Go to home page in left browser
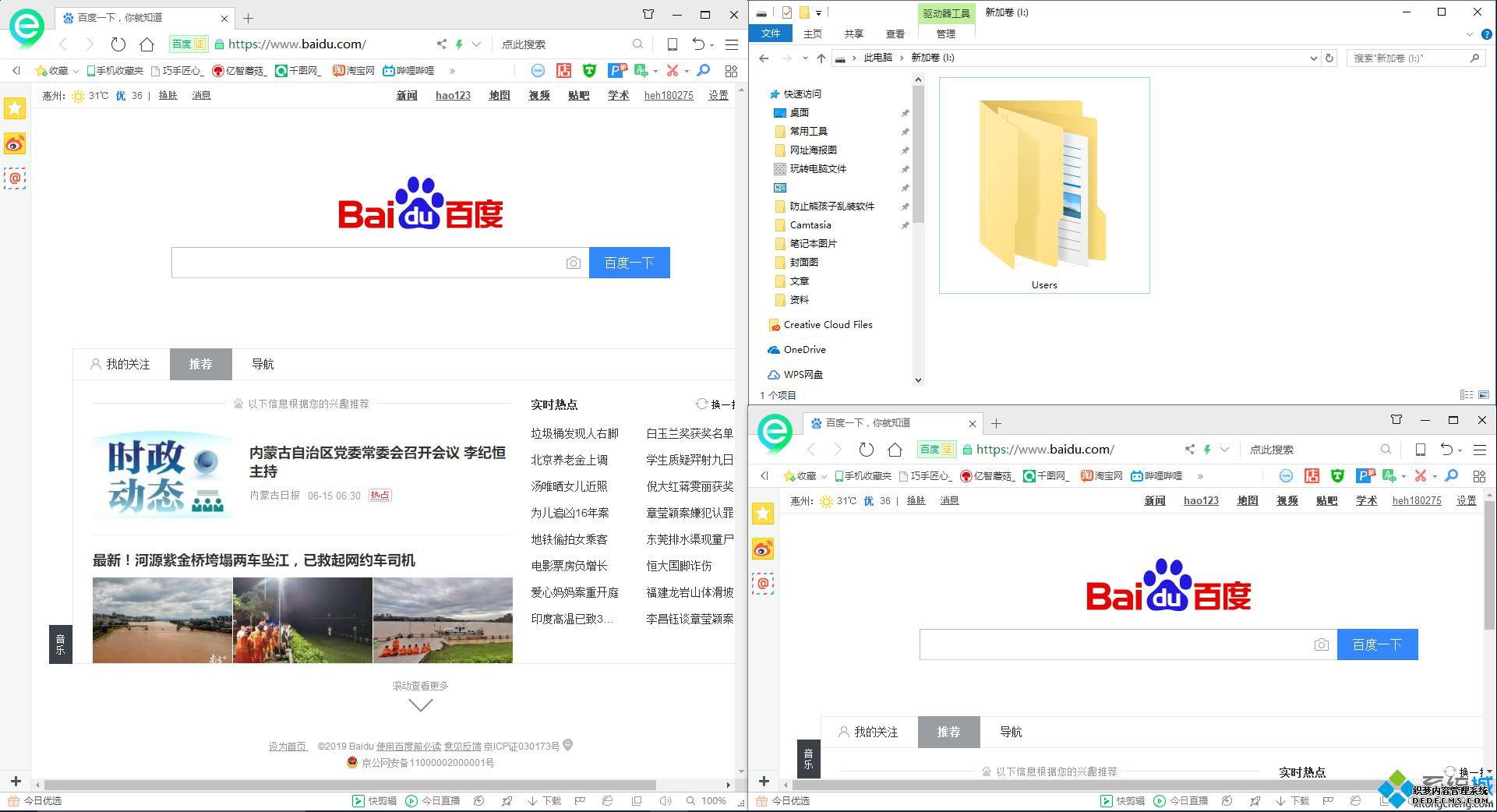 click(x=147, y=44)
